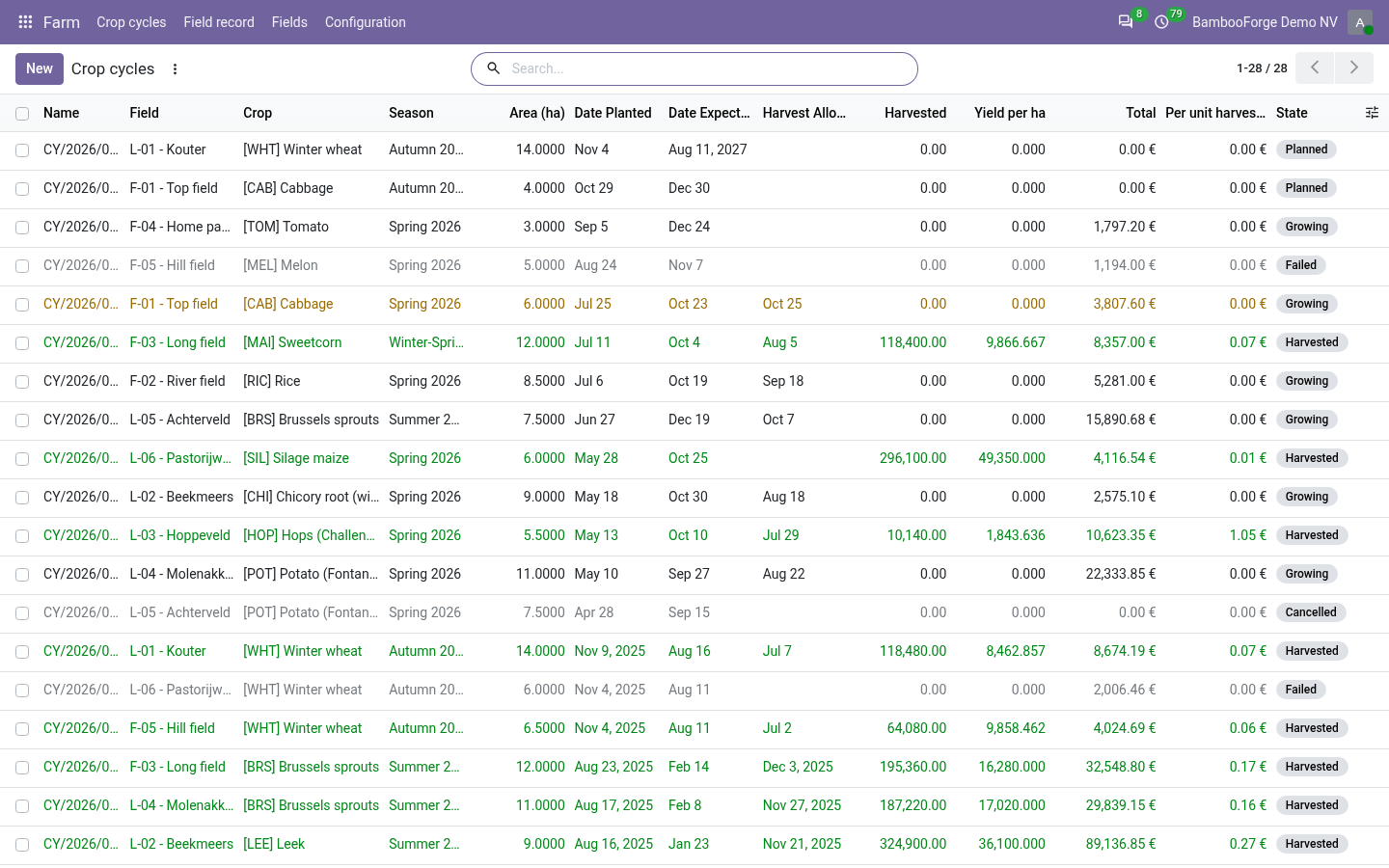Open the user avatar menu
1389x868 pixels.
click(1360, 22)
